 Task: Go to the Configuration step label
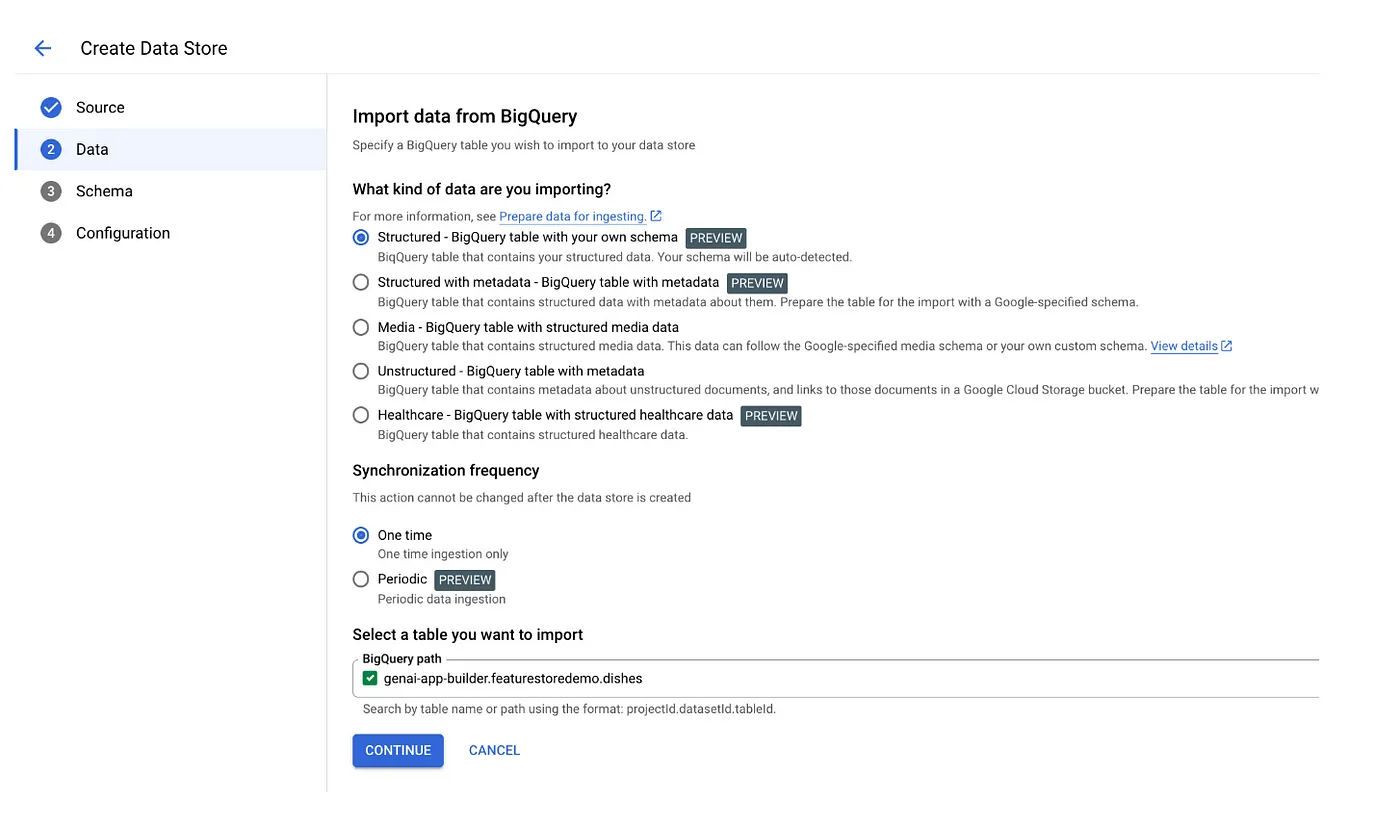pos(123,234)
